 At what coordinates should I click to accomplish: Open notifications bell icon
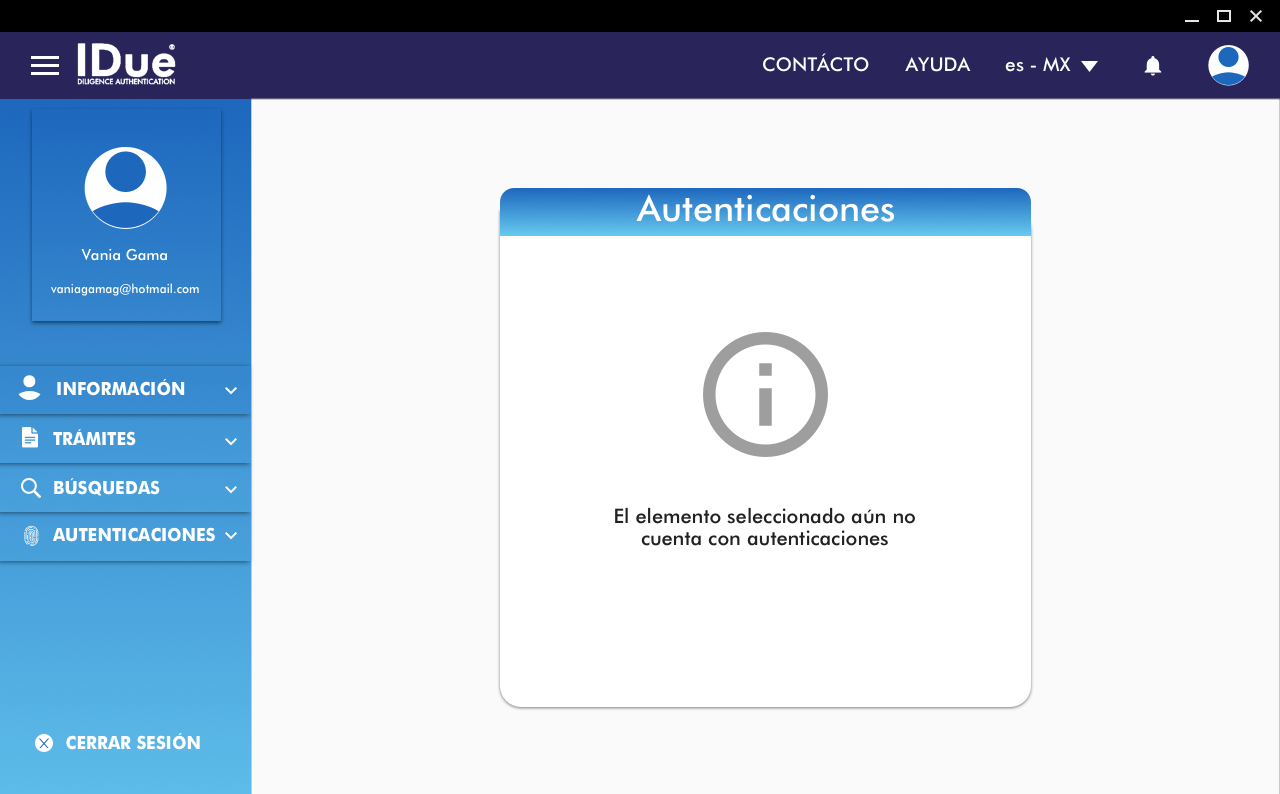coord(1152,66)
